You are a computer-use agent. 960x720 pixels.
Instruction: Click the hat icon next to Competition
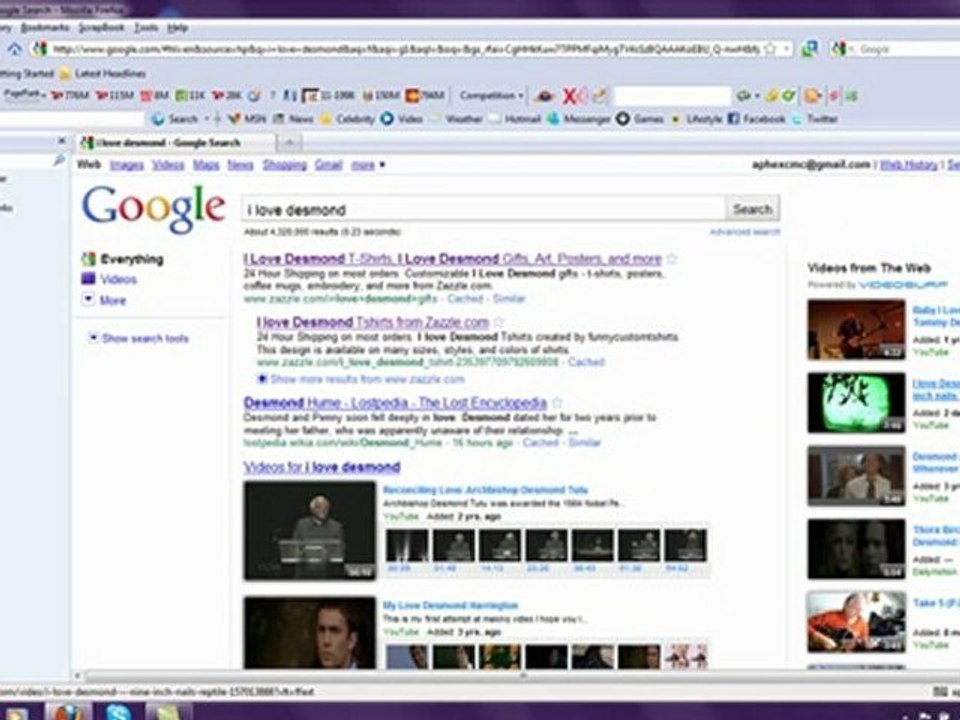[544, 96]
